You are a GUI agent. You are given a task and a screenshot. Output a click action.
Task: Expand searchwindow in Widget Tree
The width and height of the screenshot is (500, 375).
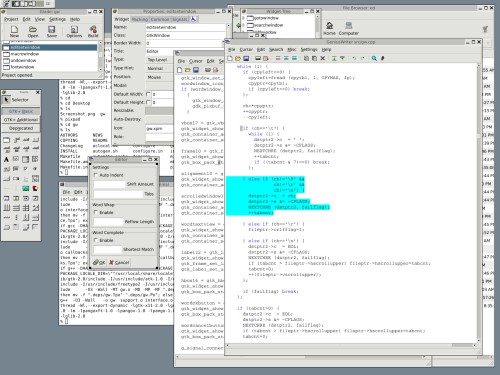[x=243, y=25]
